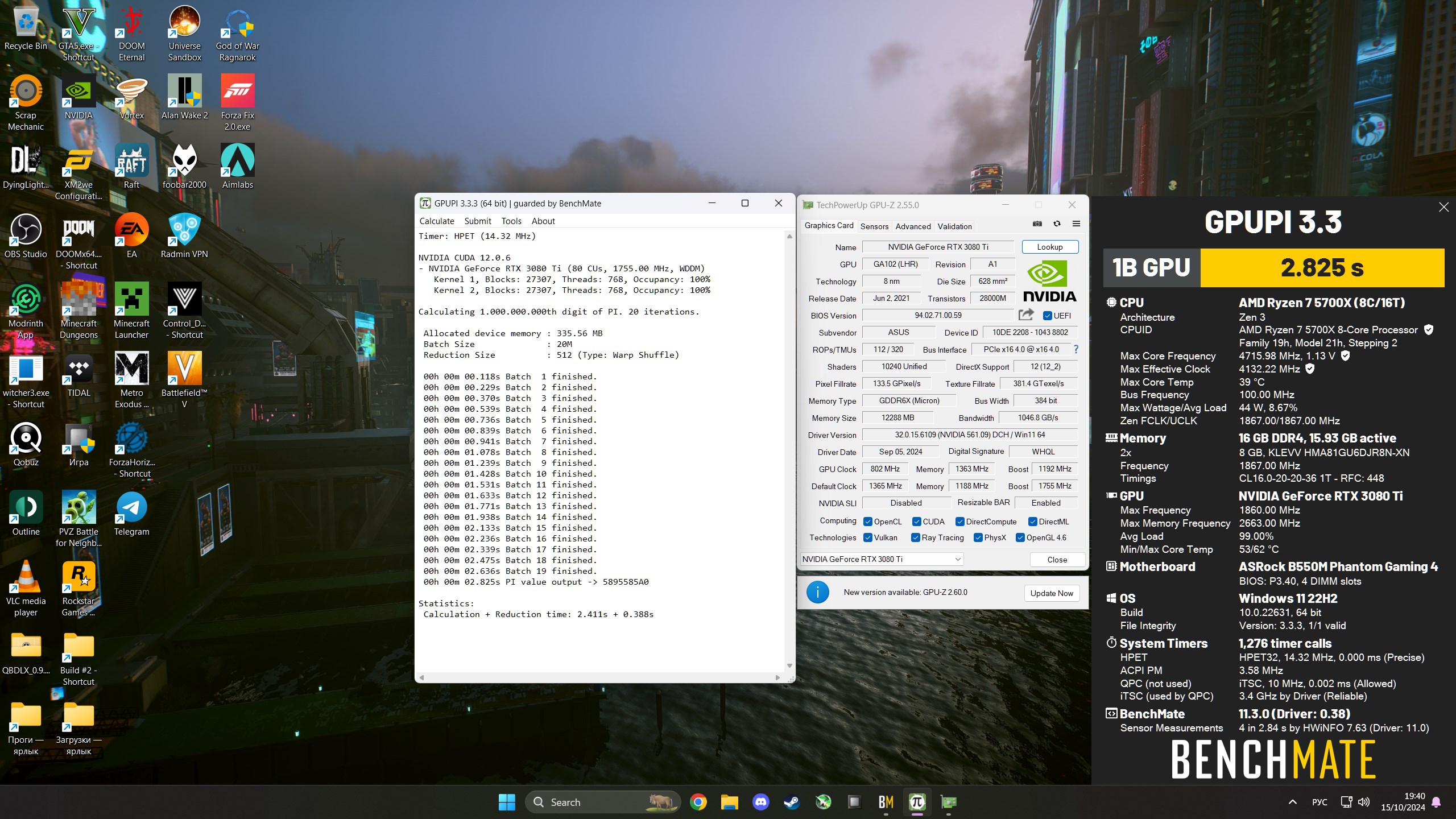Image resolution: width=1456 pixels, height=819 pixels.
Task: Toggle CUDA checkbox
Action: (x=916, y=522)
